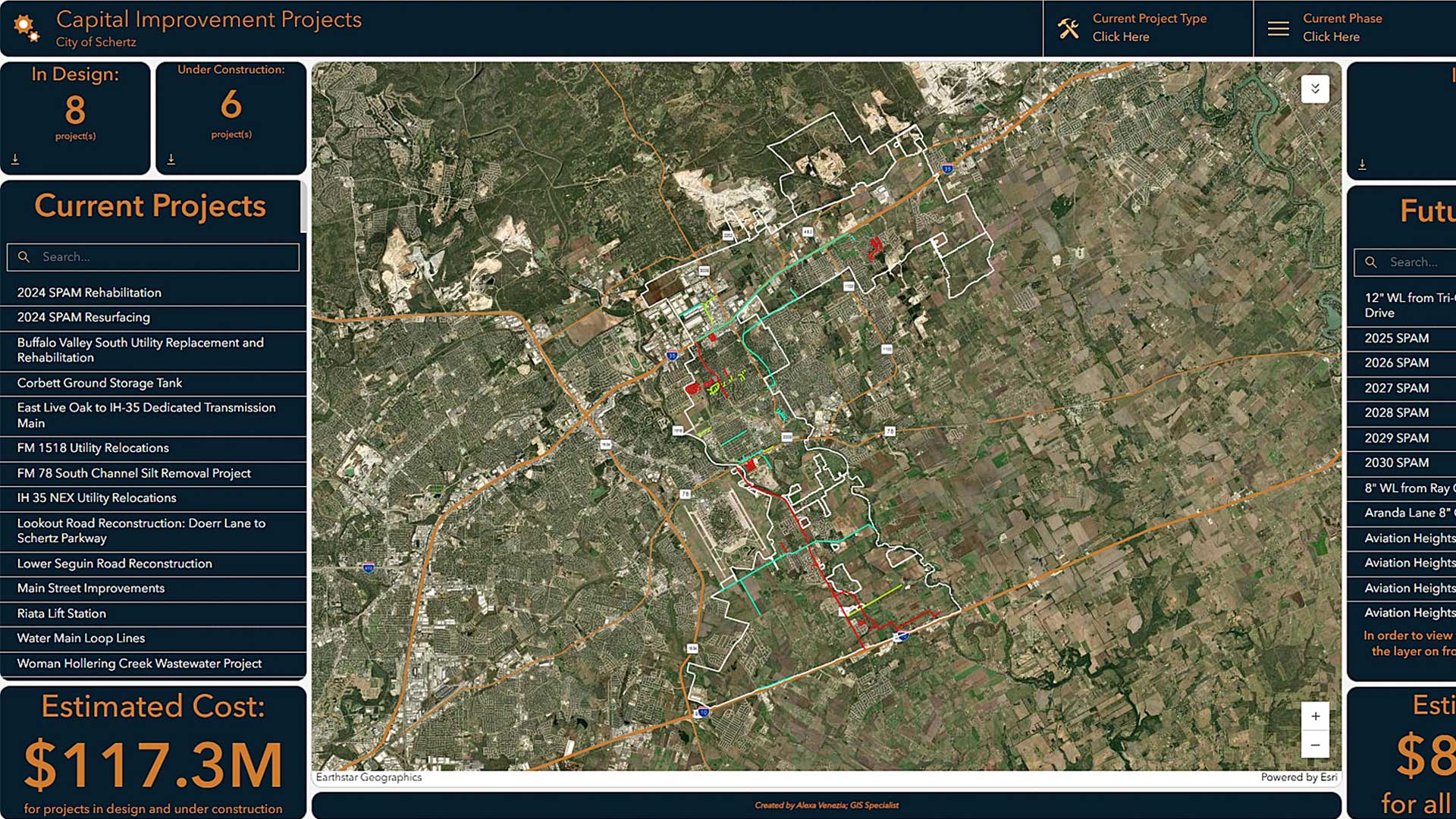This screenshot has height=819, width=1456.
Task: Zoom out on the map
Action: 1315,745
